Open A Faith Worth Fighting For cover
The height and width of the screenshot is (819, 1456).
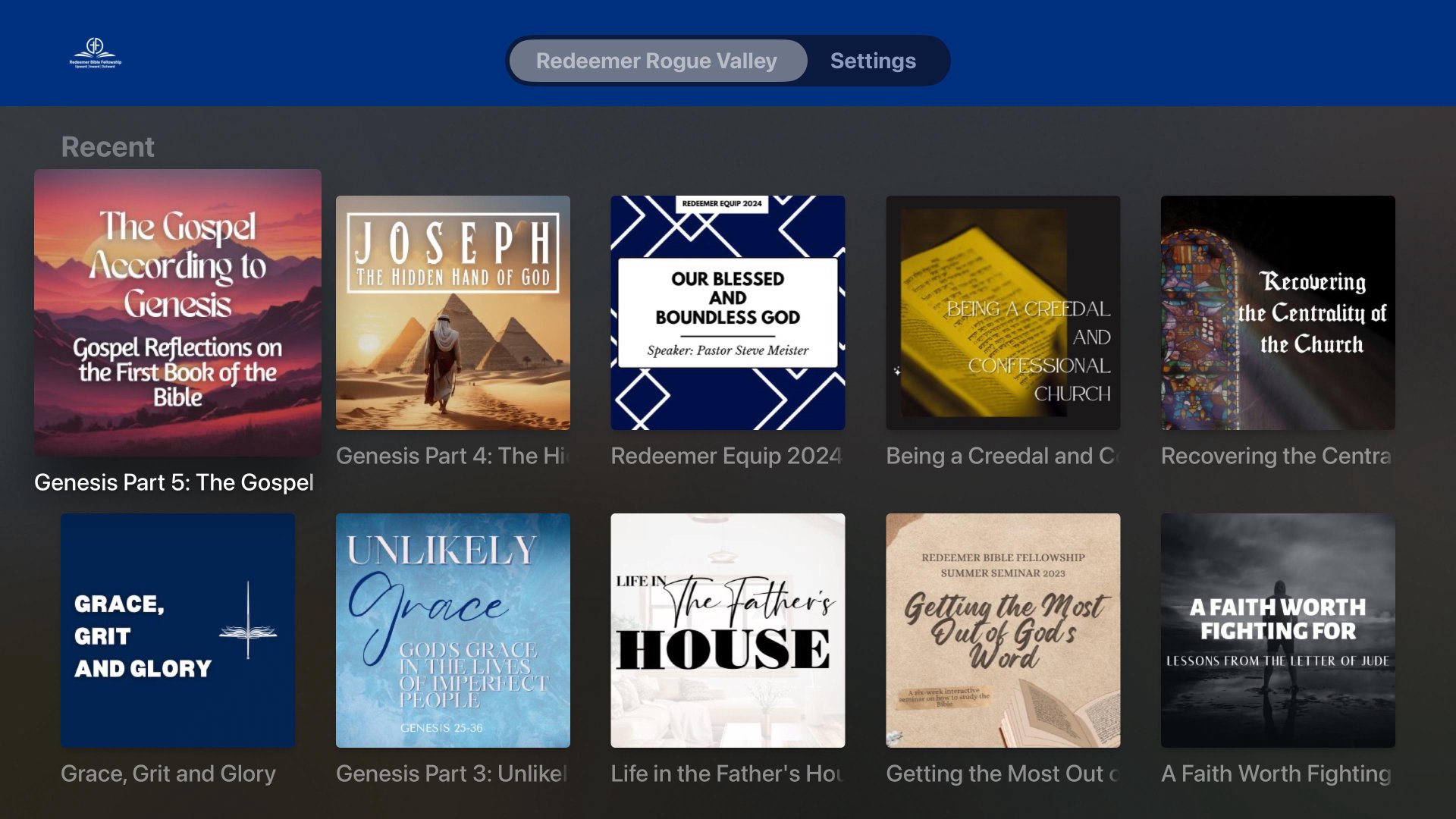coord(1278,630)
